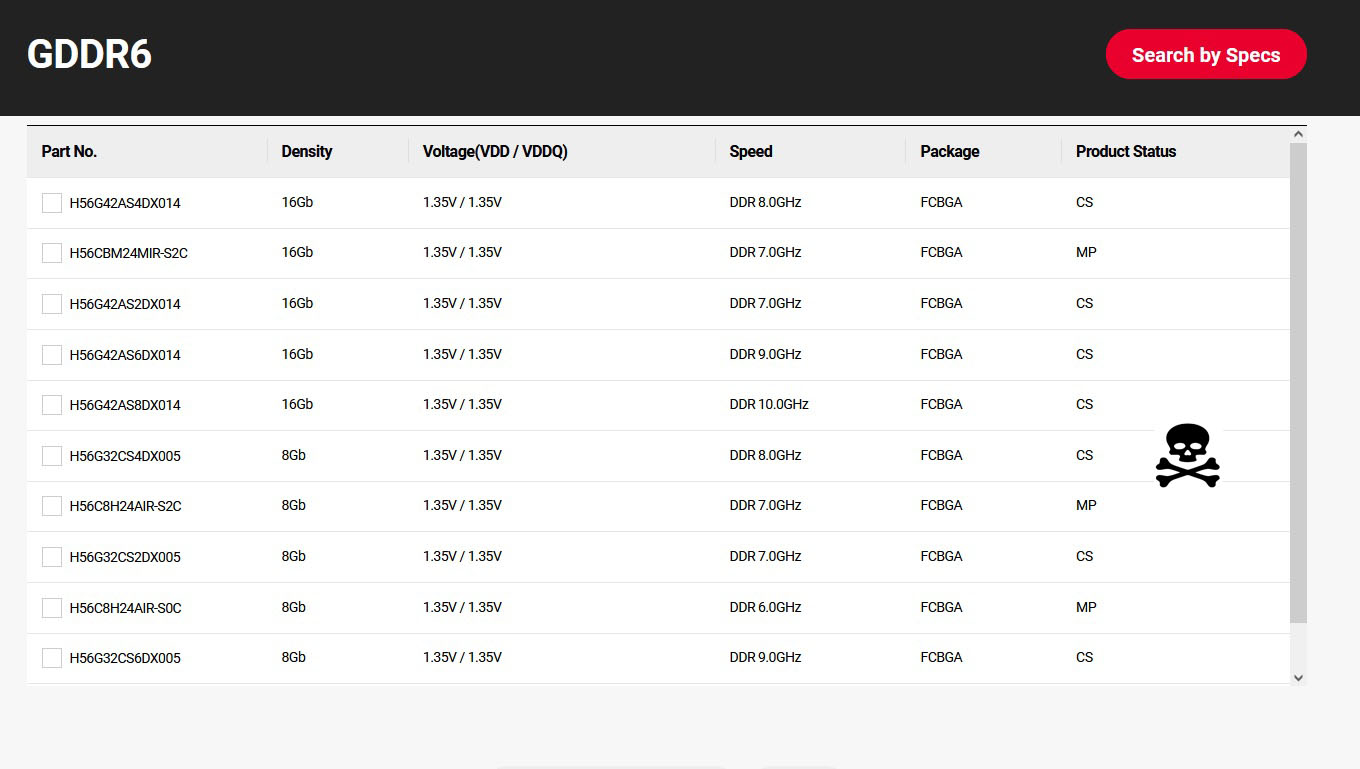Click the Density column header
This screenshot has height=769, width=1360.
click(x=306, y=152)
